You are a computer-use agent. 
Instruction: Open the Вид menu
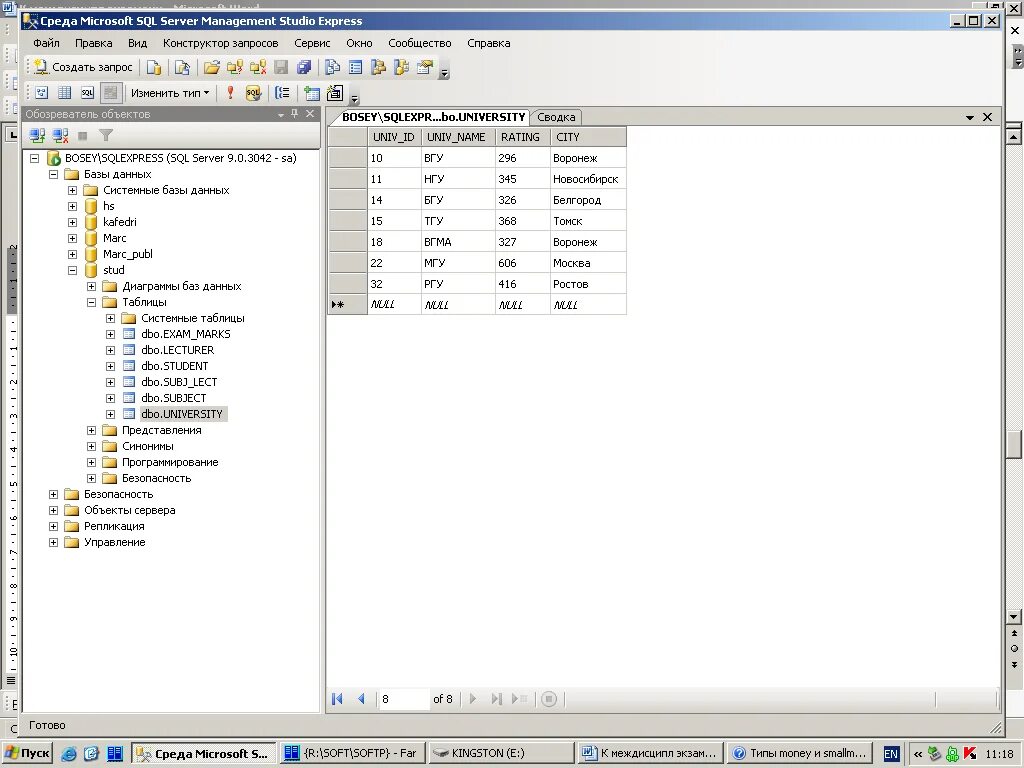(137, 43)
